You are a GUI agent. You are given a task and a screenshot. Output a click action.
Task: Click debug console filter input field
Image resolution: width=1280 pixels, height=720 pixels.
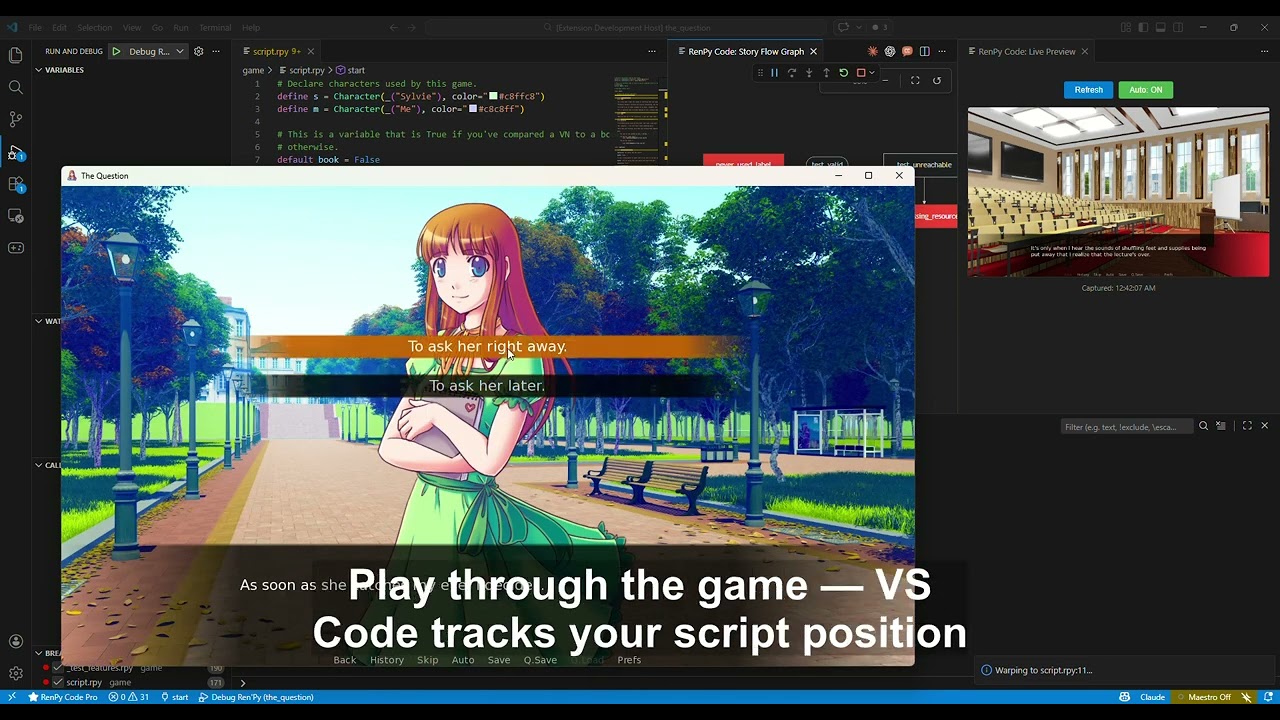pyautogui.click(x=1127, y=426)
